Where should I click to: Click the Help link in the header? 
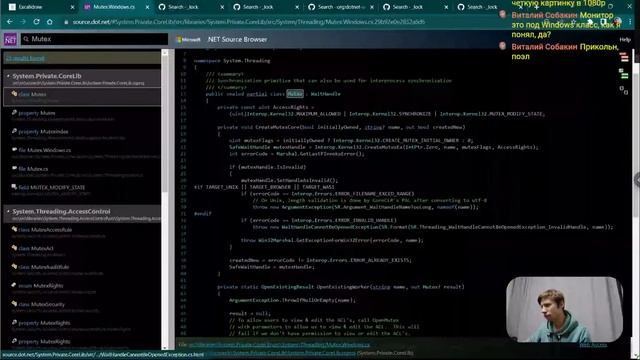[x=625, y=40]
